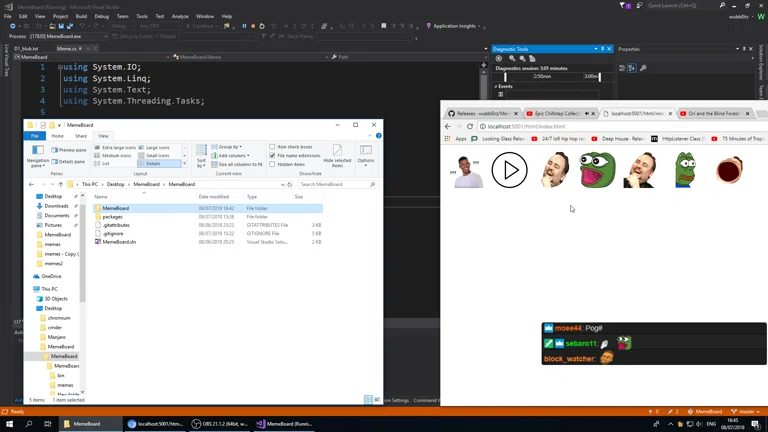Uncheck File name extensions checkbox

pos(272,155)
